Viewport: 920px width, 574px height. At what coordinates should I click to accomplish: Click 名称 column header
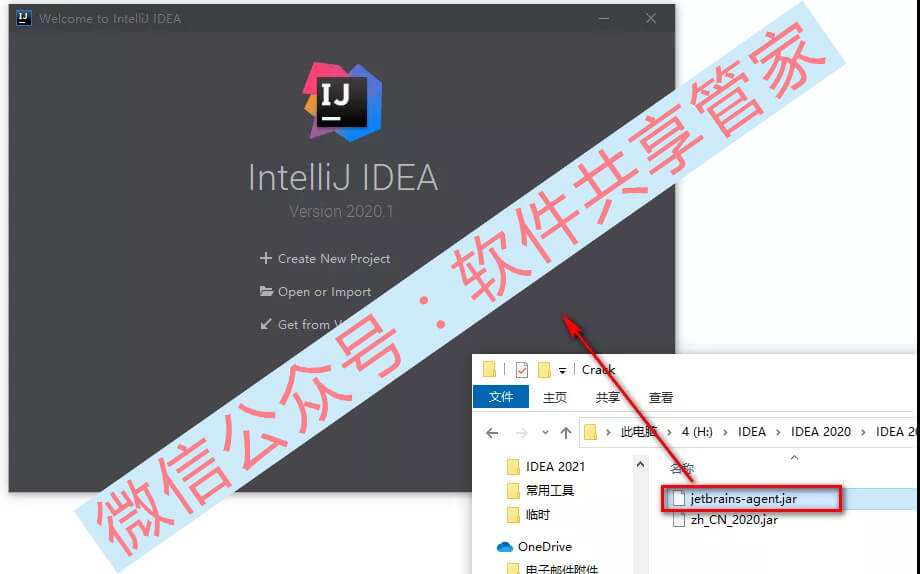click(x=682, y=468)
